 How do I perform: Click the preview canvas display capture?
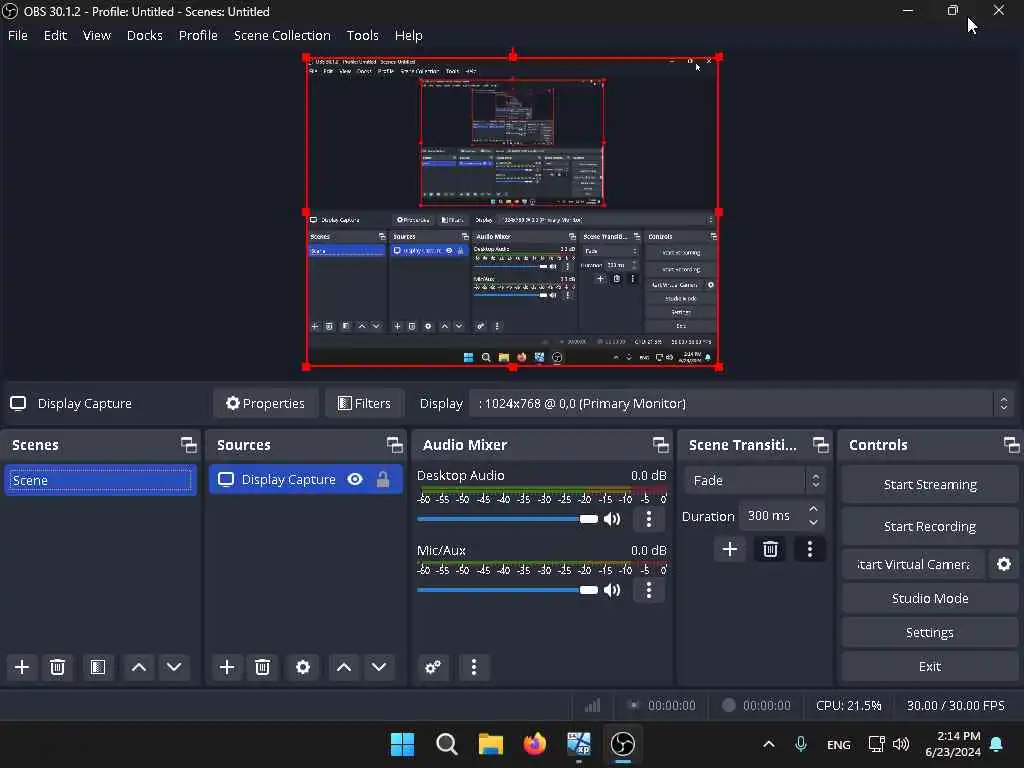[x=513, y=212]
